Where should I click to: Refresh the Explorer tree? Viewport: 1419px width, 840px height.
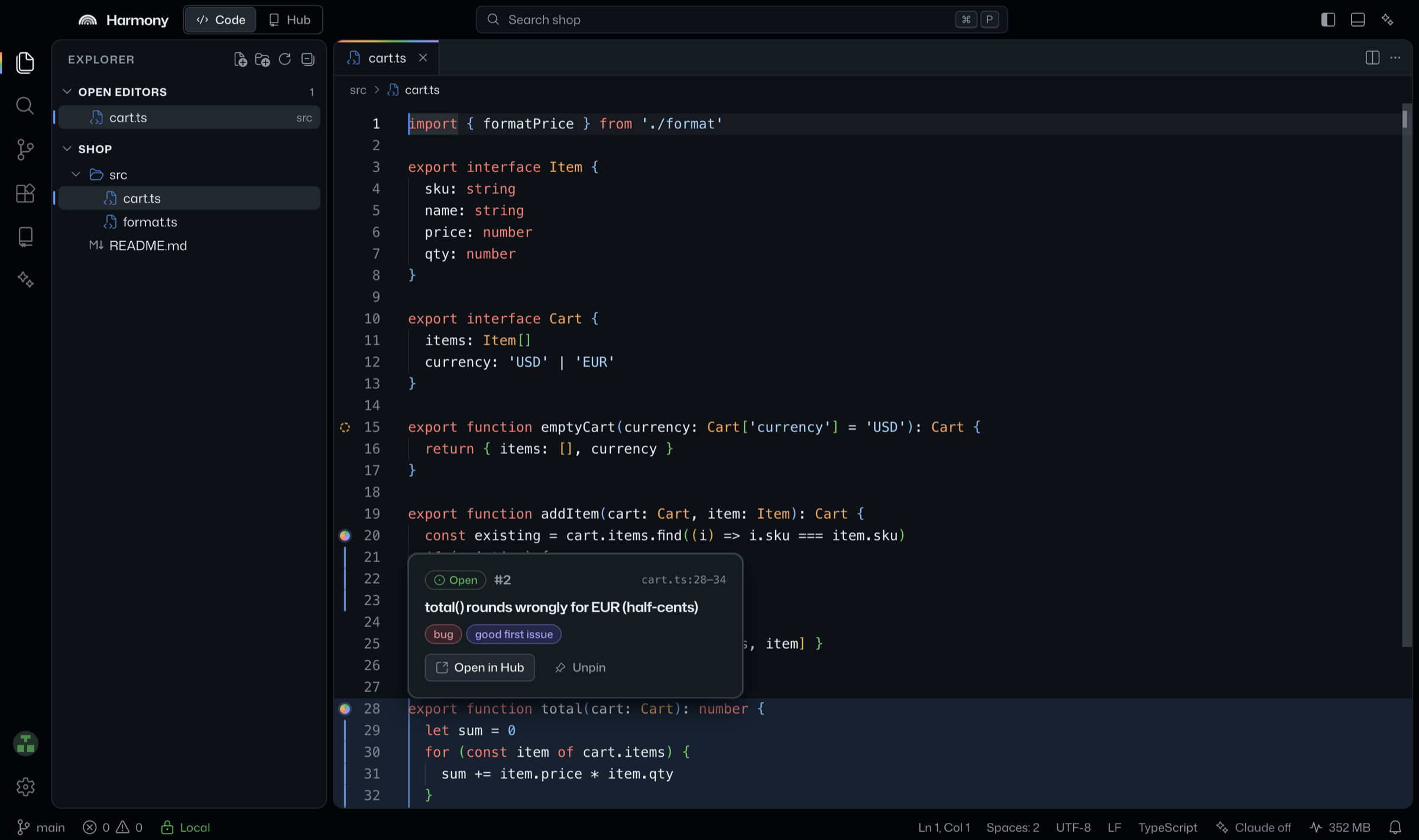click(x=285, y=59)
